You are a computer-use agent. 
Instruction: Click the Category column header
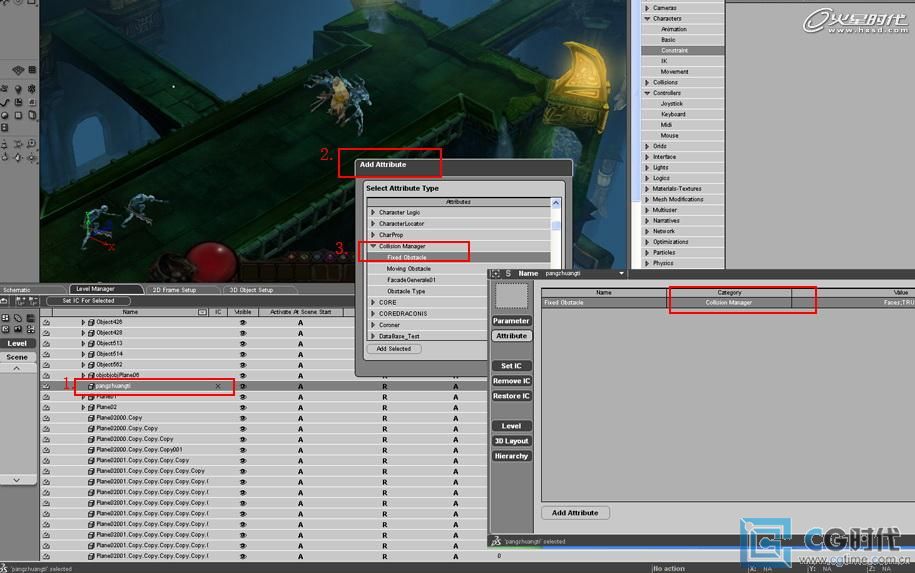[x=729, y=292]
